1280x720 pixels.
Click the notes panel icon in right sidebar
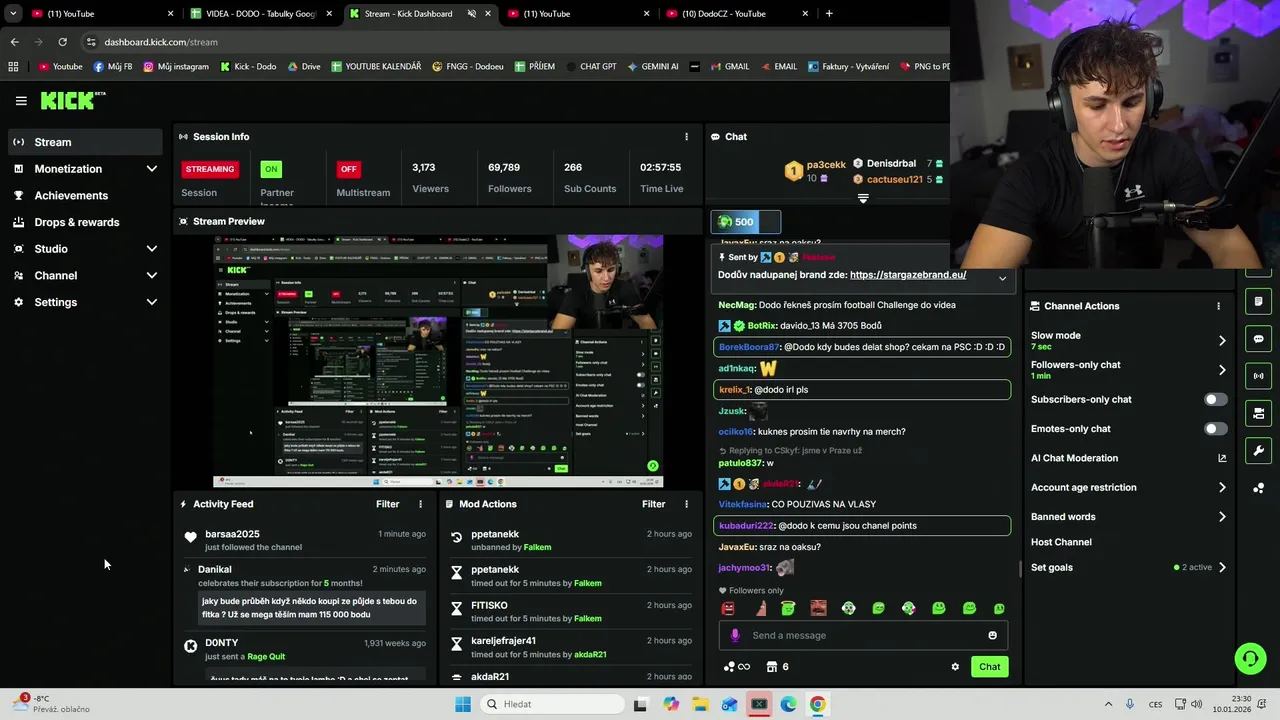coord(1258,302)
